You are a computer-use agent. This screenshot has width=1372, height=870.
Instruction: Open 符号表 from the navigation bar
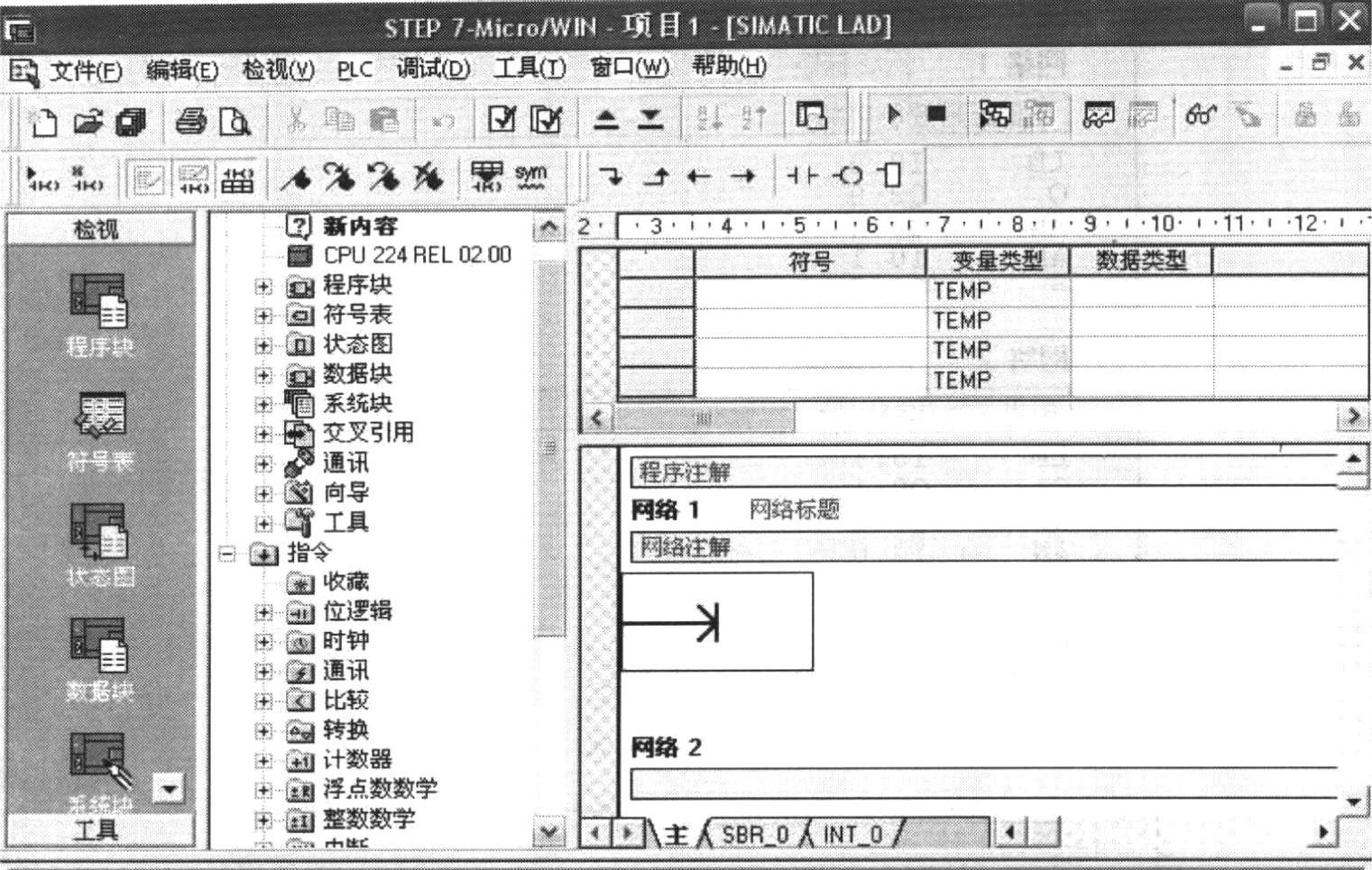pyautogui.click(x=99, y=433)
